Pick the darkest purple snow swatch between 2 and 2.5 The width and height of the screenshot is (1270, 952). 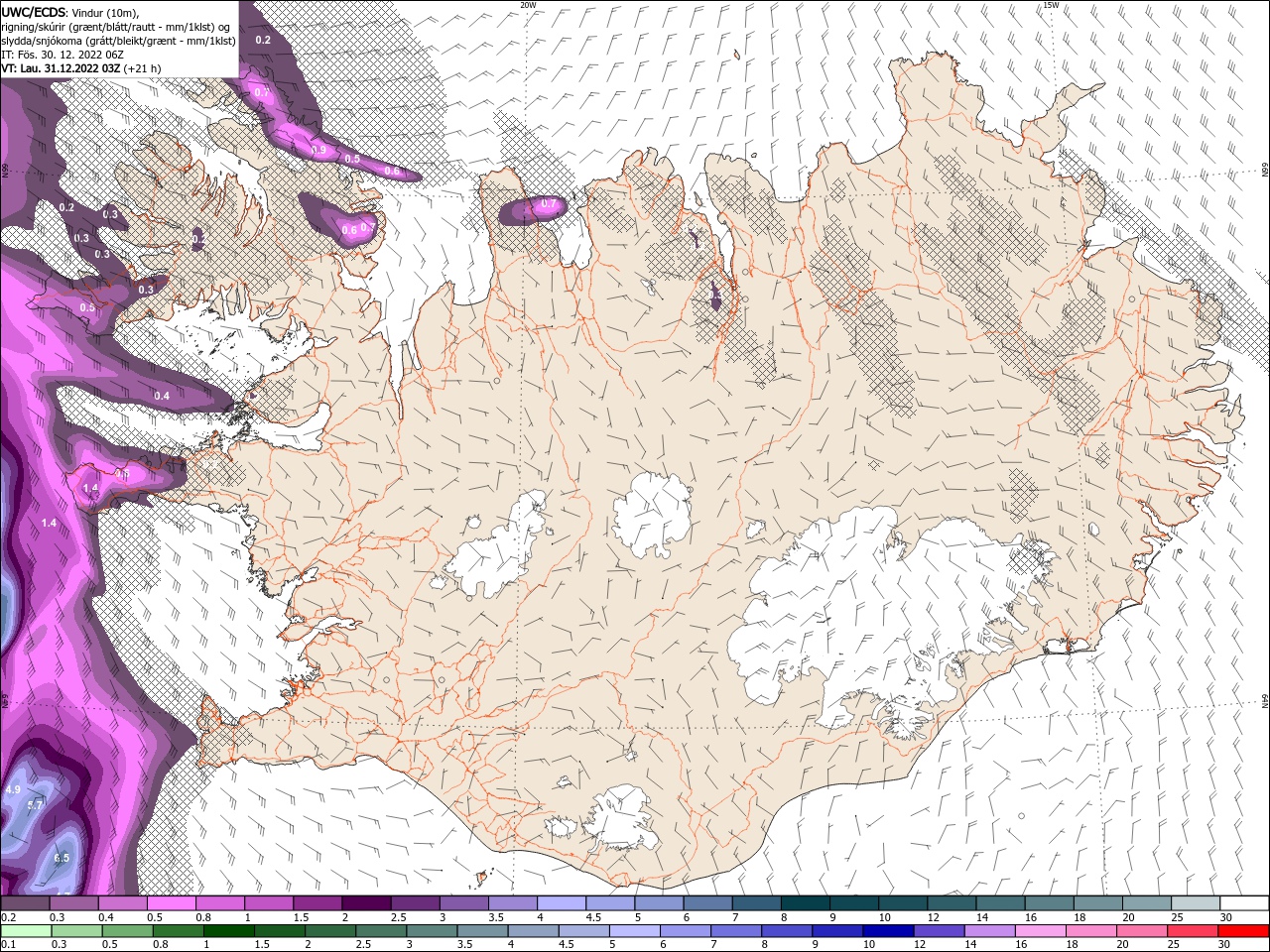365,903
